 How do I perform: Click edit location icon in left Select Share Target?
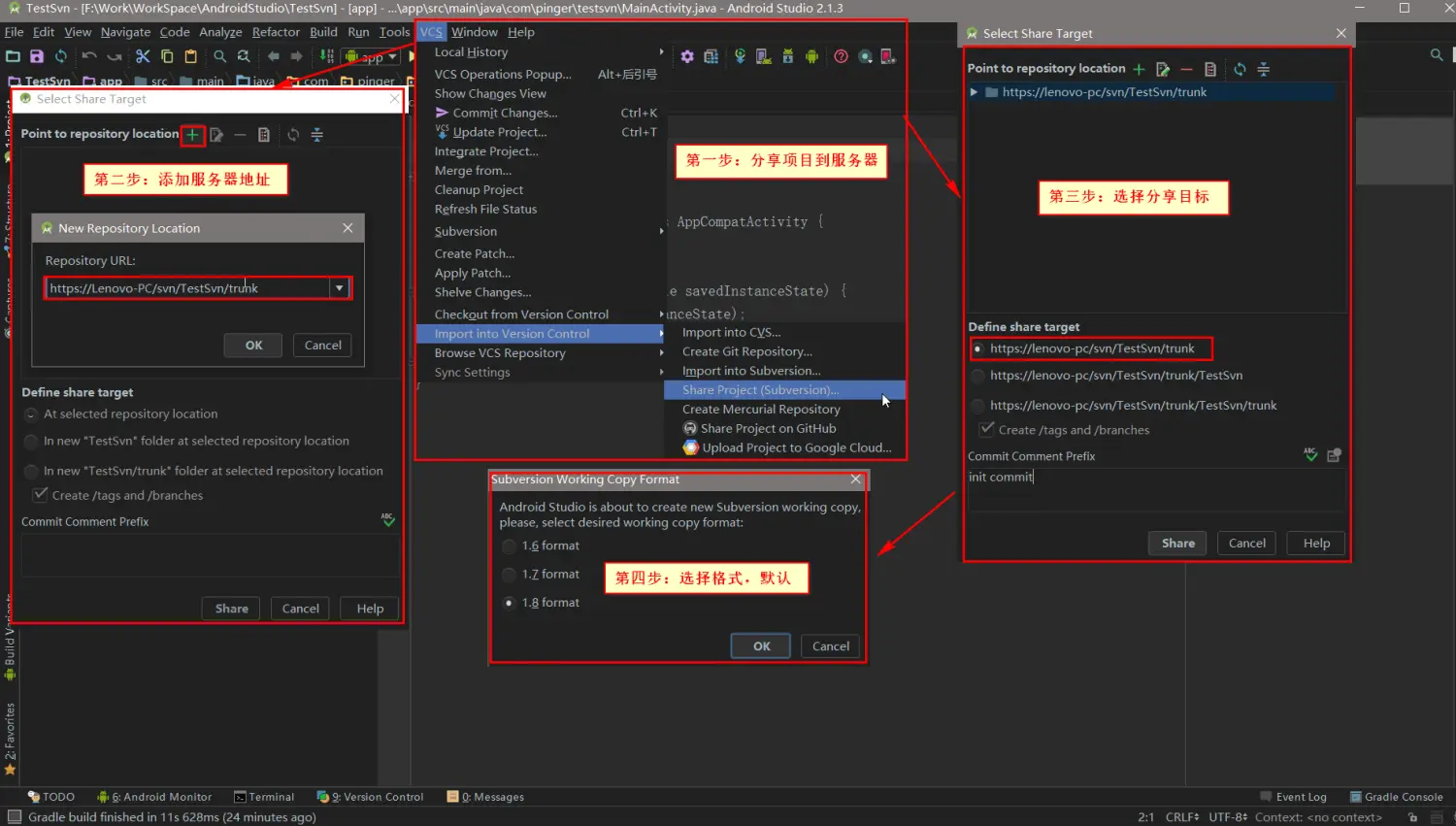[x=216, y=135]
